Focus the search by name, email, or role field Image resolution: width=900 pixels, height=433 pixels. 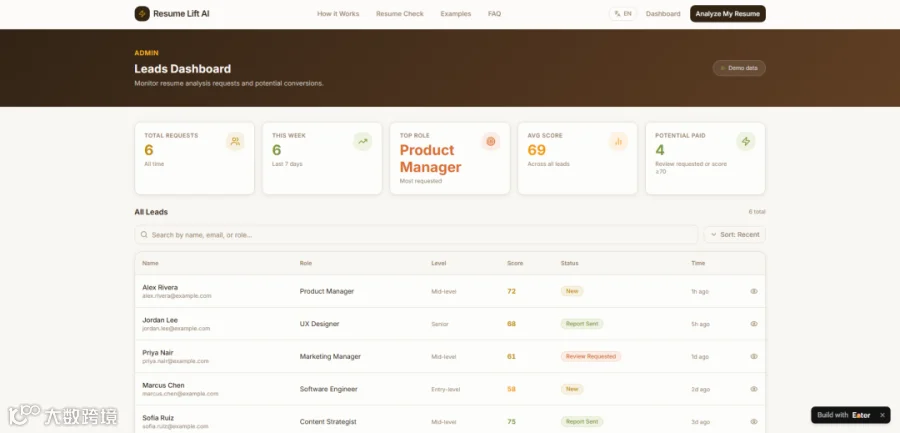pos(417,234)
